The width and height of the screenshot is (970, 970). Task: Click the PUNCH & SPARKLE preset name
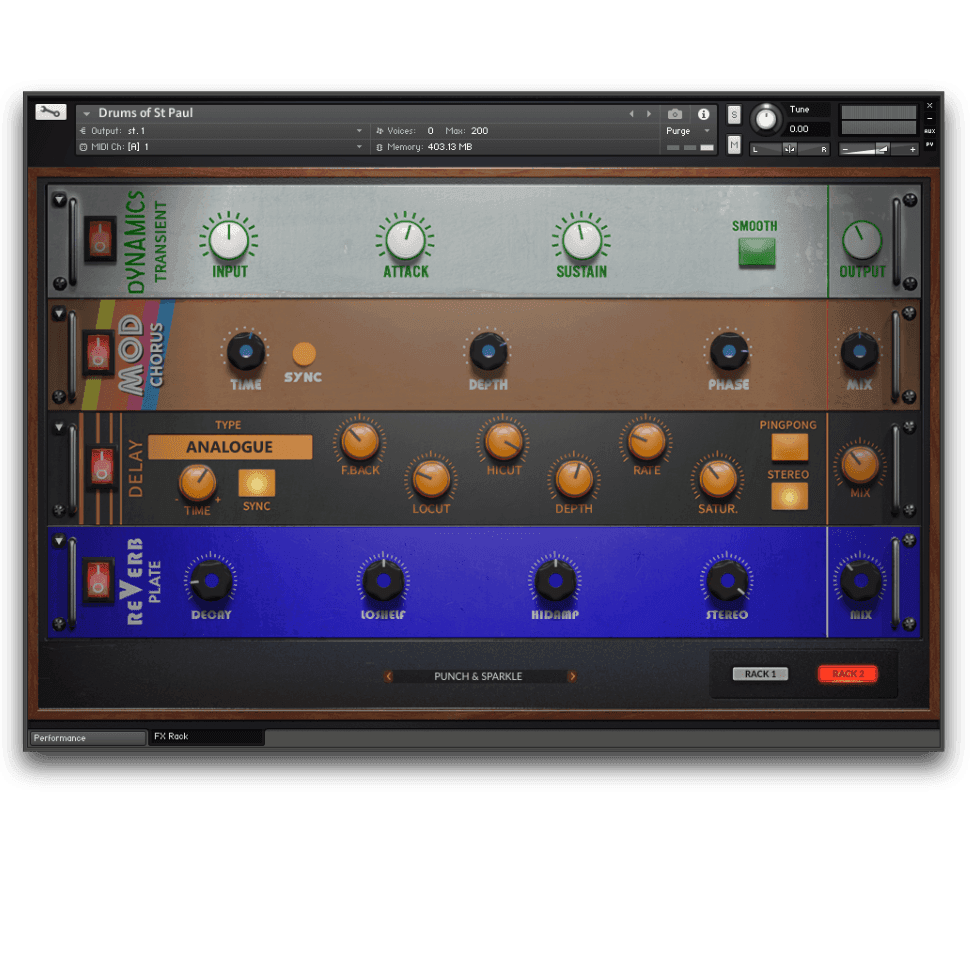click(x=478, y=676)
